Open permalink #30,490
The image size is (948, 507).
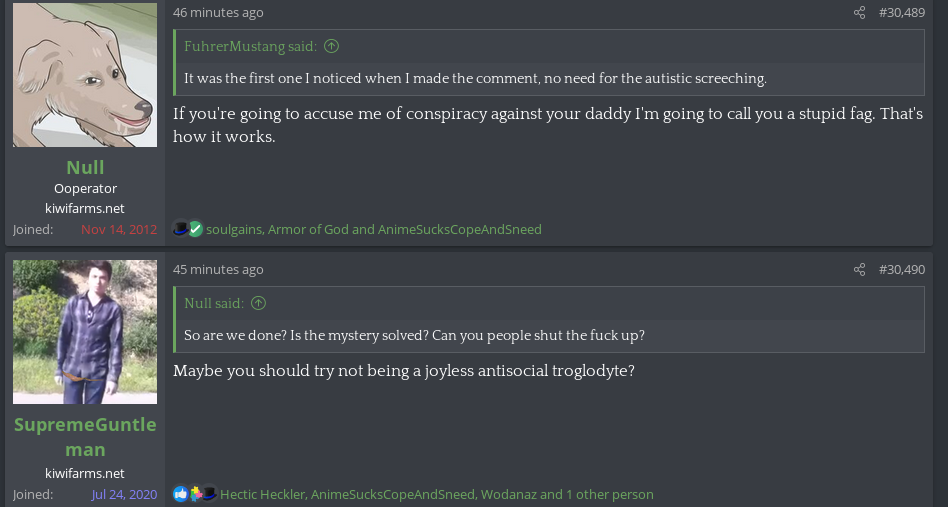pos(901,270)
